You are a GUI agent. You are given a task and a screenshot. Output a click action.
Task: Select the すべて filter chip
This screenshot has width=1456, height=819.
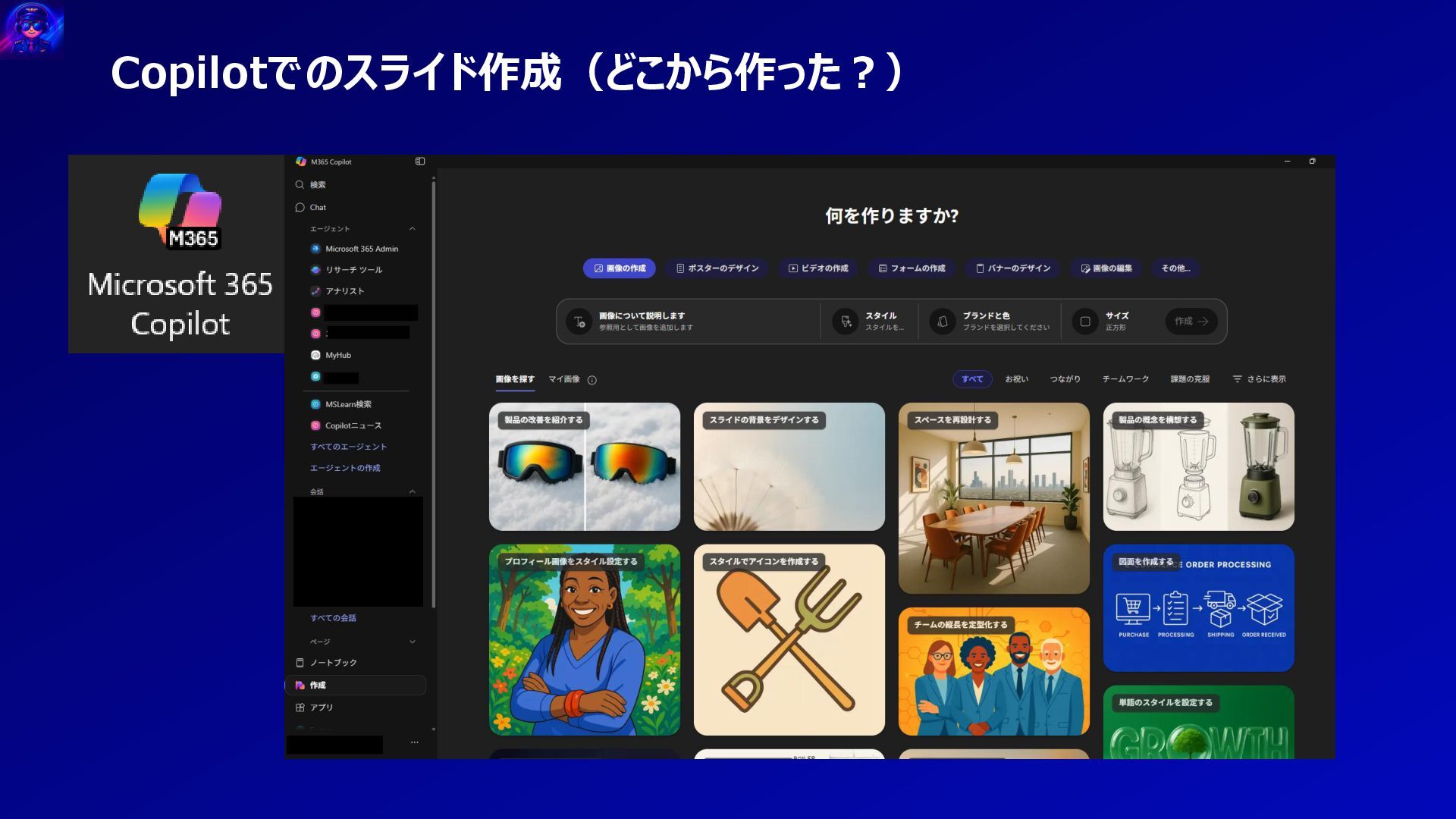point(972,379)
